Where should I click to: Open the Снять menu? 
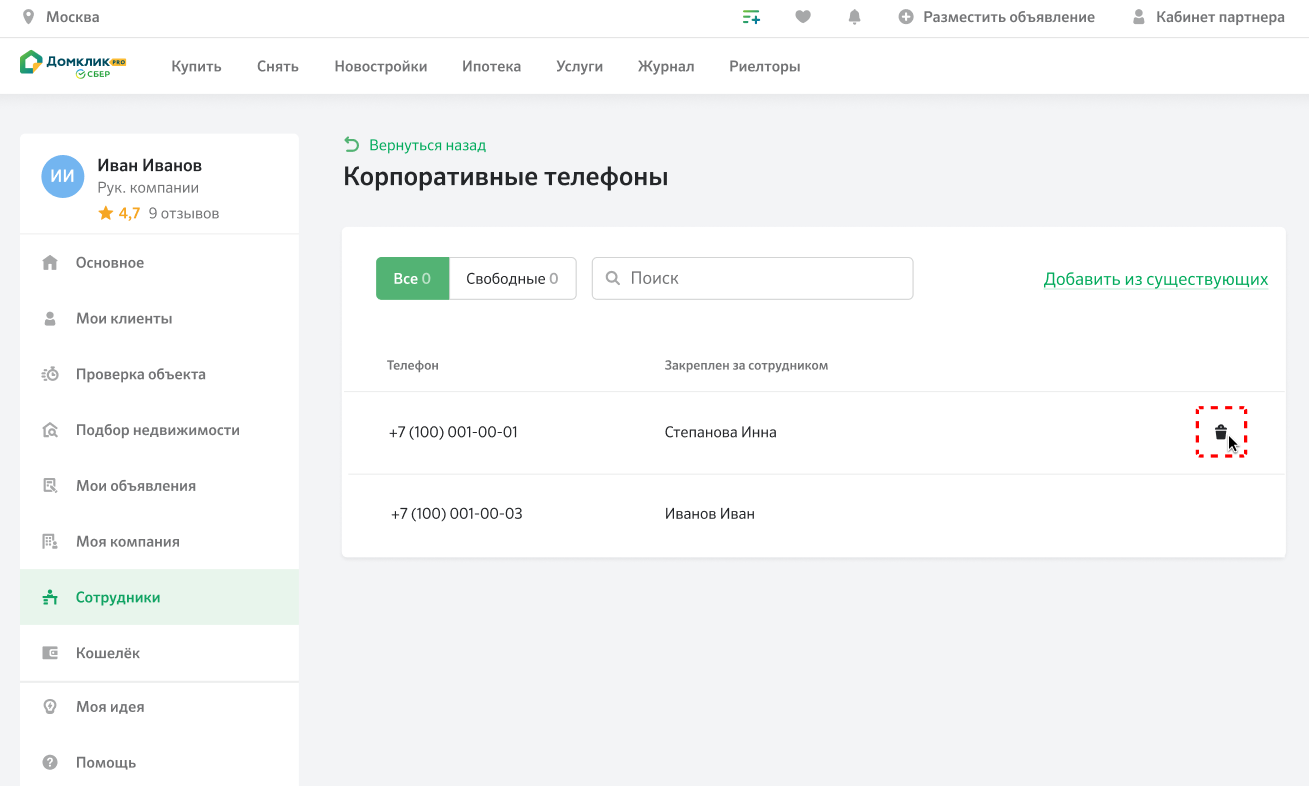point(278,67)
